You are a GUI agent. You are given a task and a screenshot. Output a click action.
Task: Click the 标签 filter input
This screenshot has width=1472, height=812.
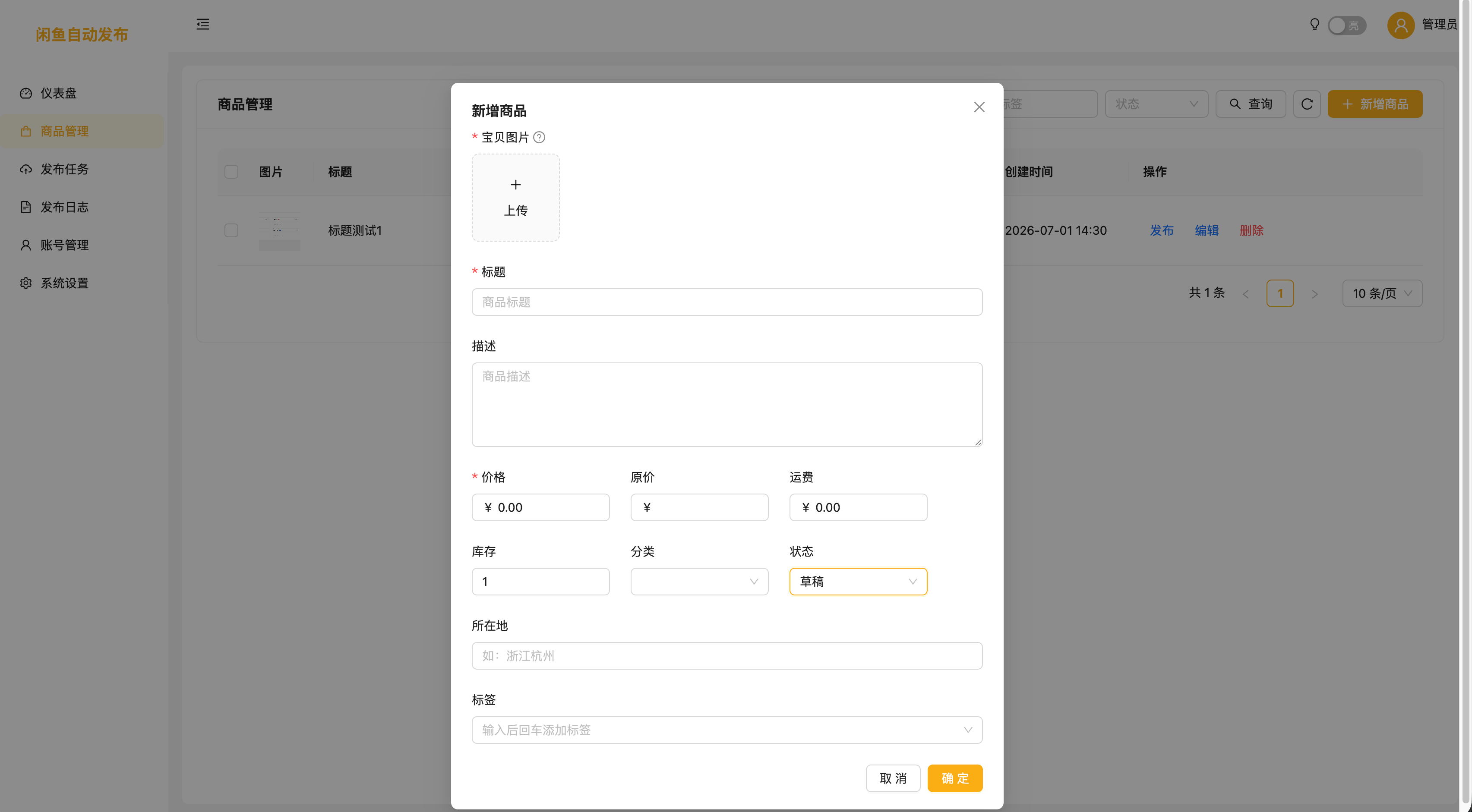pyautogui.click(x=1050, y=104)
